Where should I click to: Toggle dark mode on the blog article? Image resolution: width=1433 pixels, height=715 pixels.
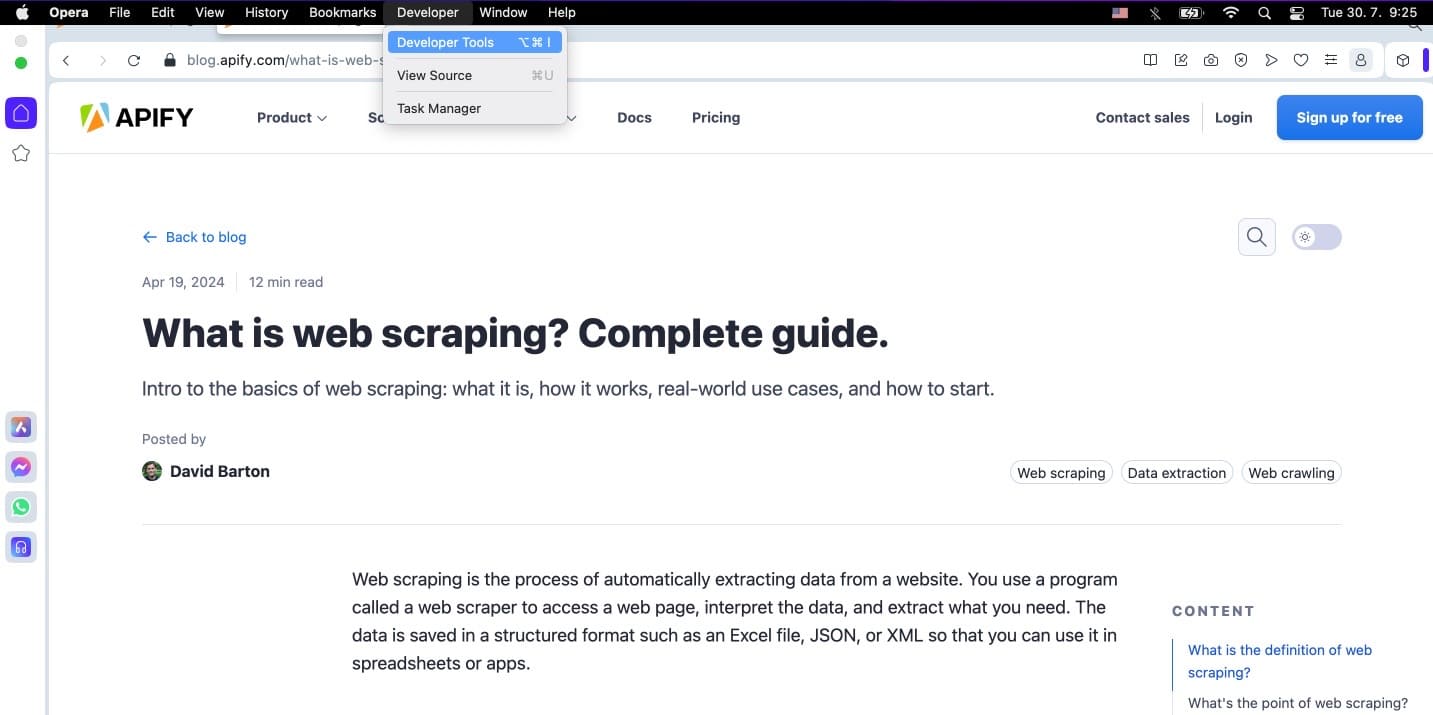1316,237
